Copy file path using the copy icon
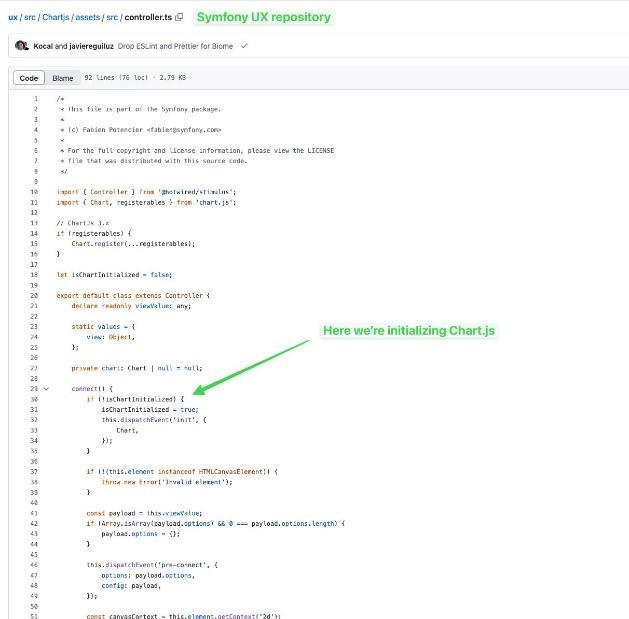629x619 pixels. coord(179,17)
